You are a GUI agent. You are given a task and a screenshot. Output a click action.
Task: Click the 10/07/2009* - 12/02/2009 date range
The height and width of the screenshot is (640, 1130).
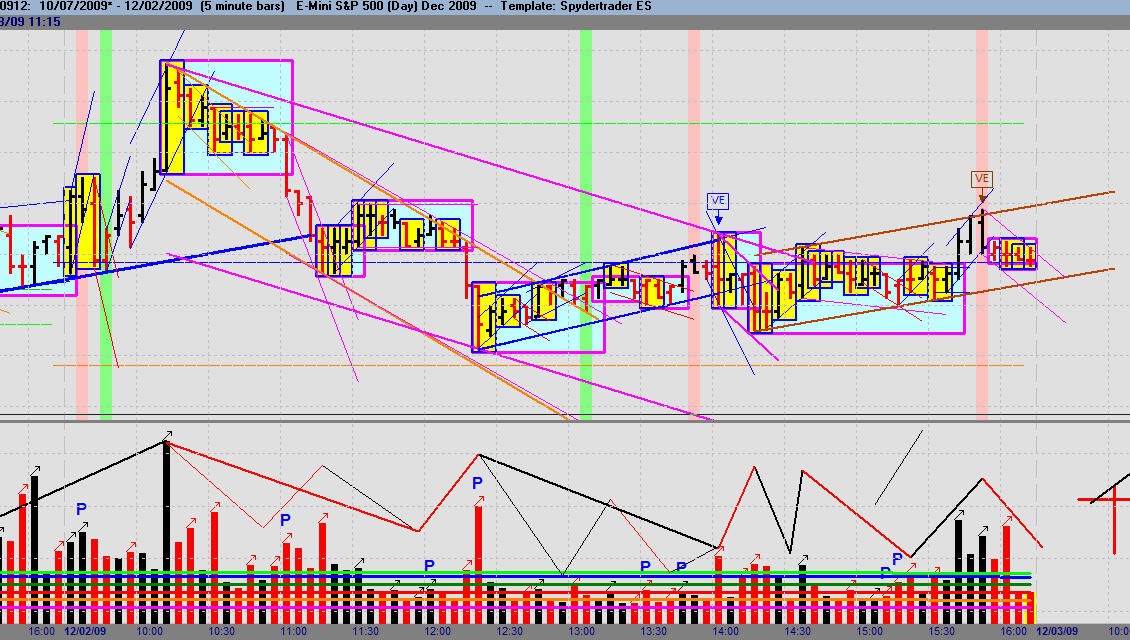[115, 6]
